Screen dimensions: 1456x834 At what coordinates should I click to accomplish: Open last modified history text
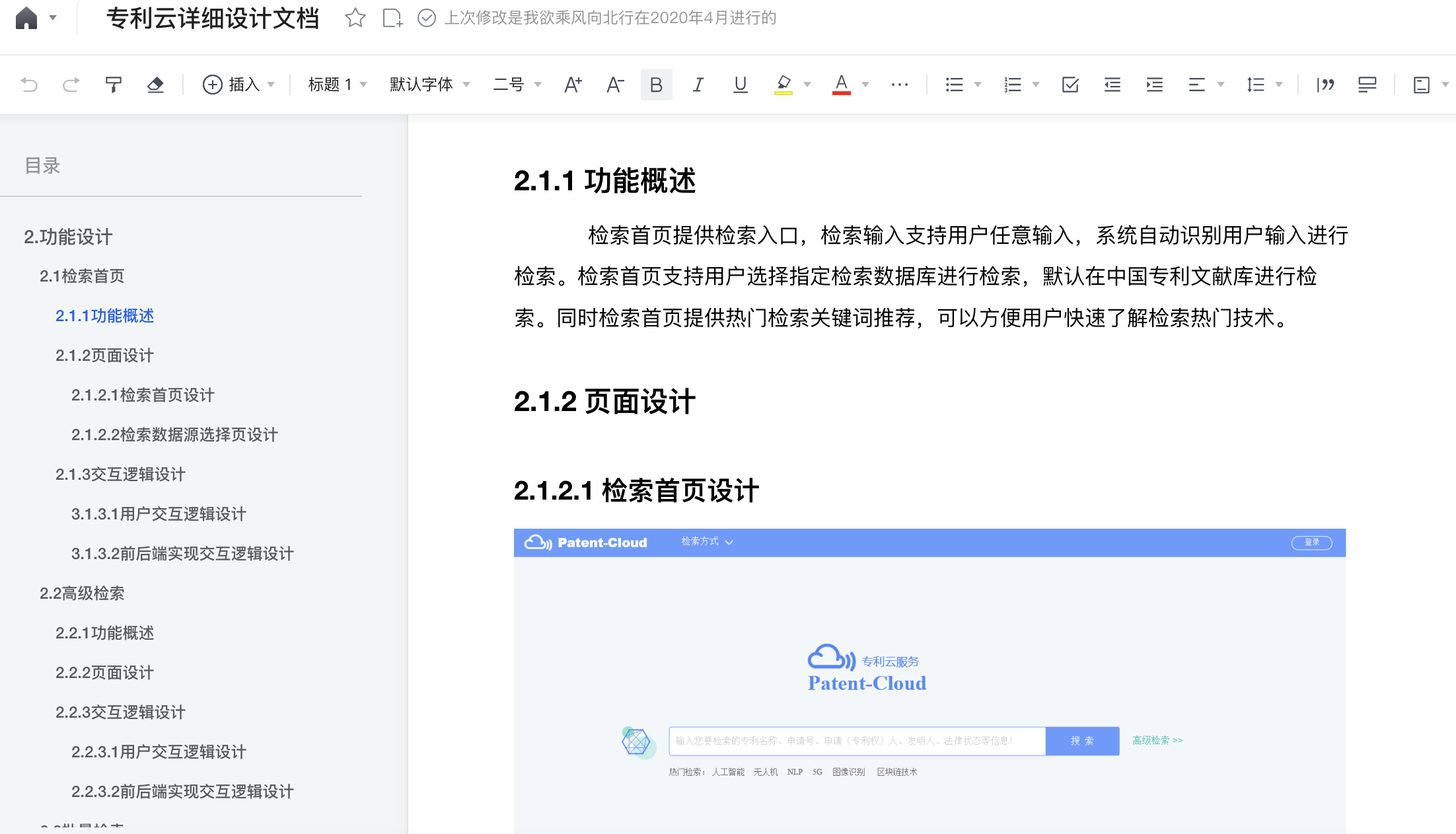tap(610, 18)
